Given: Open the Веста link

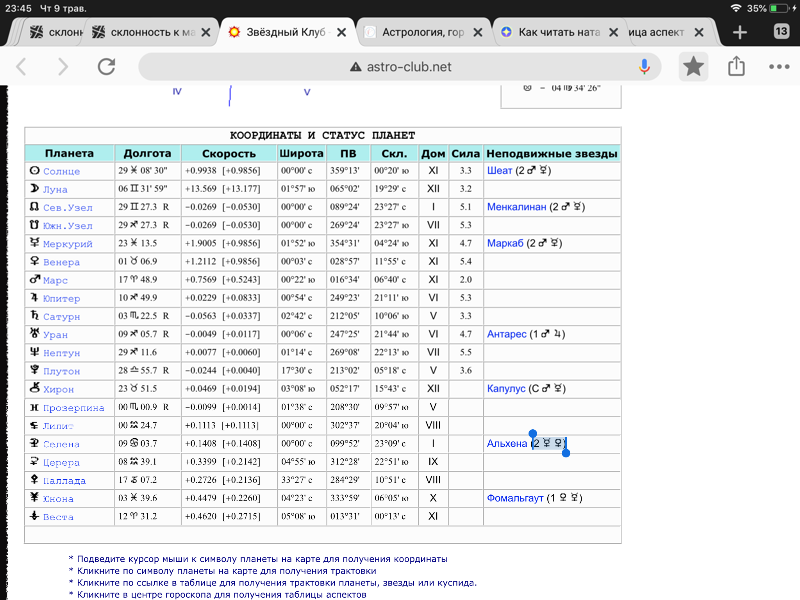Looking at the screenshot, I should [x=58, y=517].
